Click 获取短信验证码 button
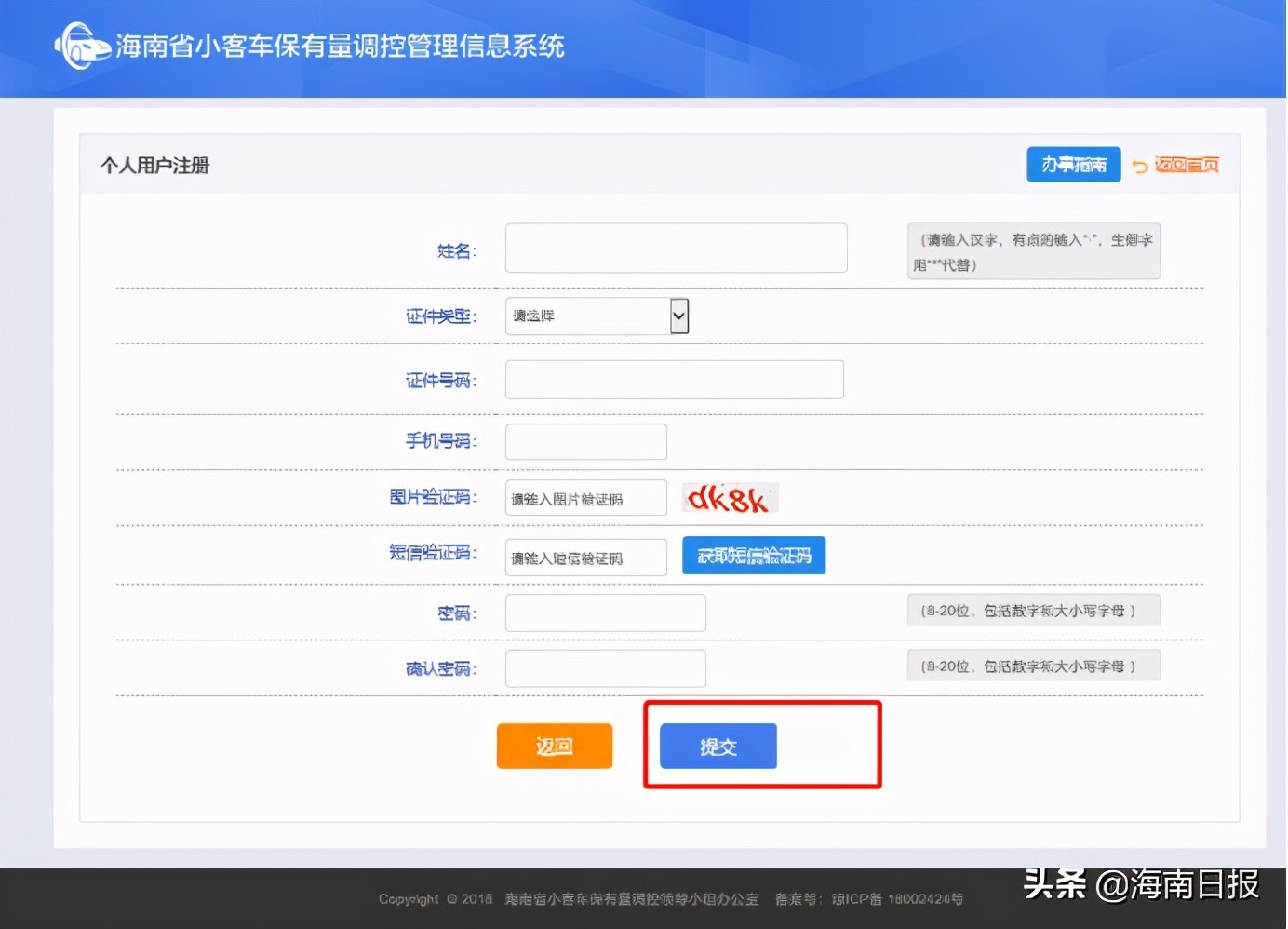1288x929 pixels. coord(754,556)
